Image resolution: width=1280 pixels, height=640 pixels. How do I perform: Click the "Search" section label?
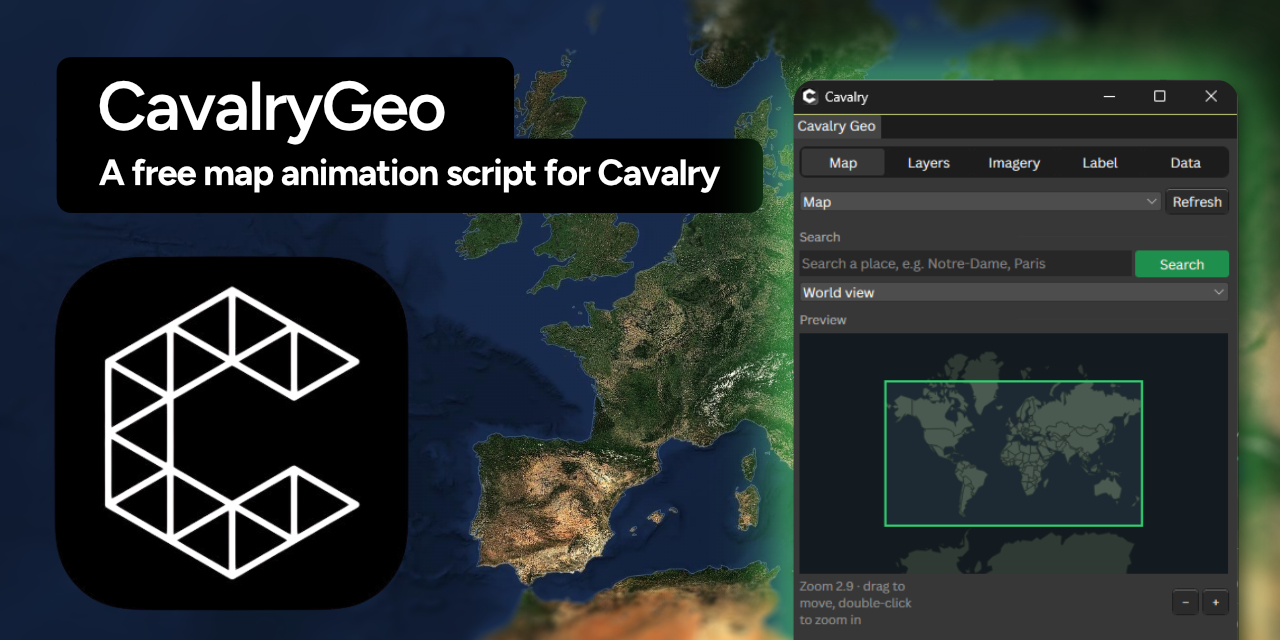[820, 237]
